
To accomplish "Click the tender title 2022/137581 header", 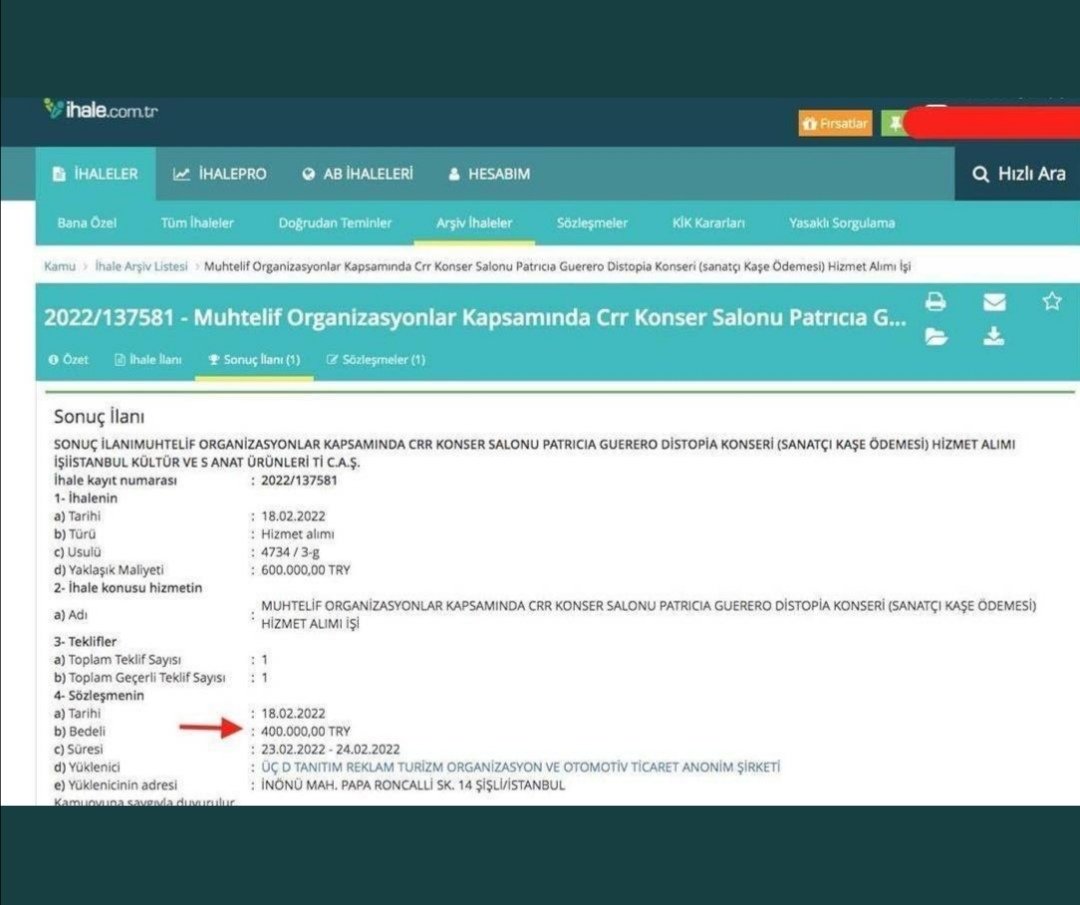I will tap(475, 317).
